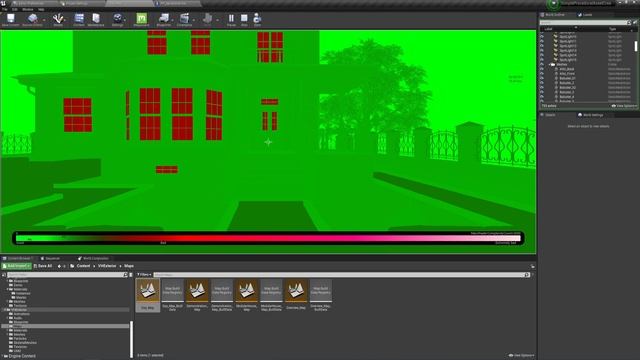Screen dimensions: 640x360
Task: Hide Baluster_01 actor with eye icon
Action: coord(542,78)
